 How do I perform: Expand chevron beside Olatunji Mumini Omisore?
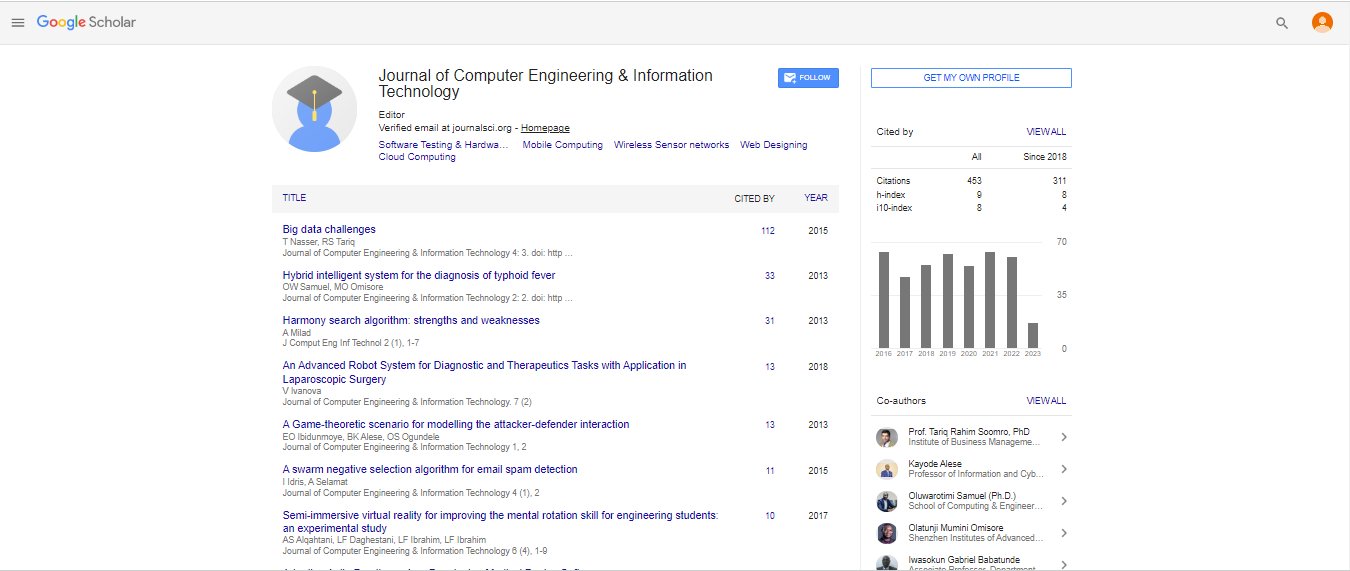[x=1063, y=533]
